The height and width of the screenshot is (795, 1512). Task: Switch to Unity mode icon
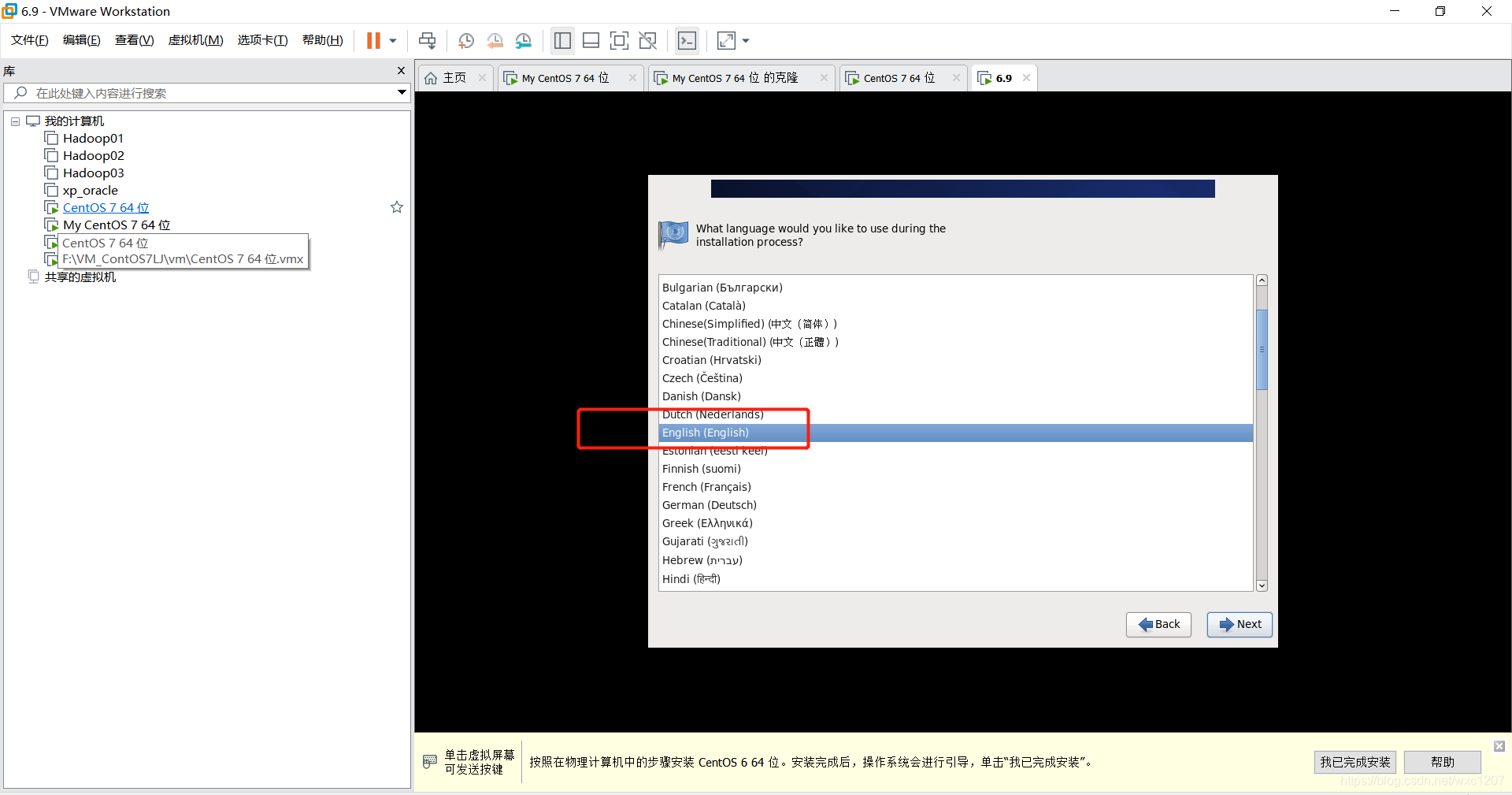(x=648, y=40)
